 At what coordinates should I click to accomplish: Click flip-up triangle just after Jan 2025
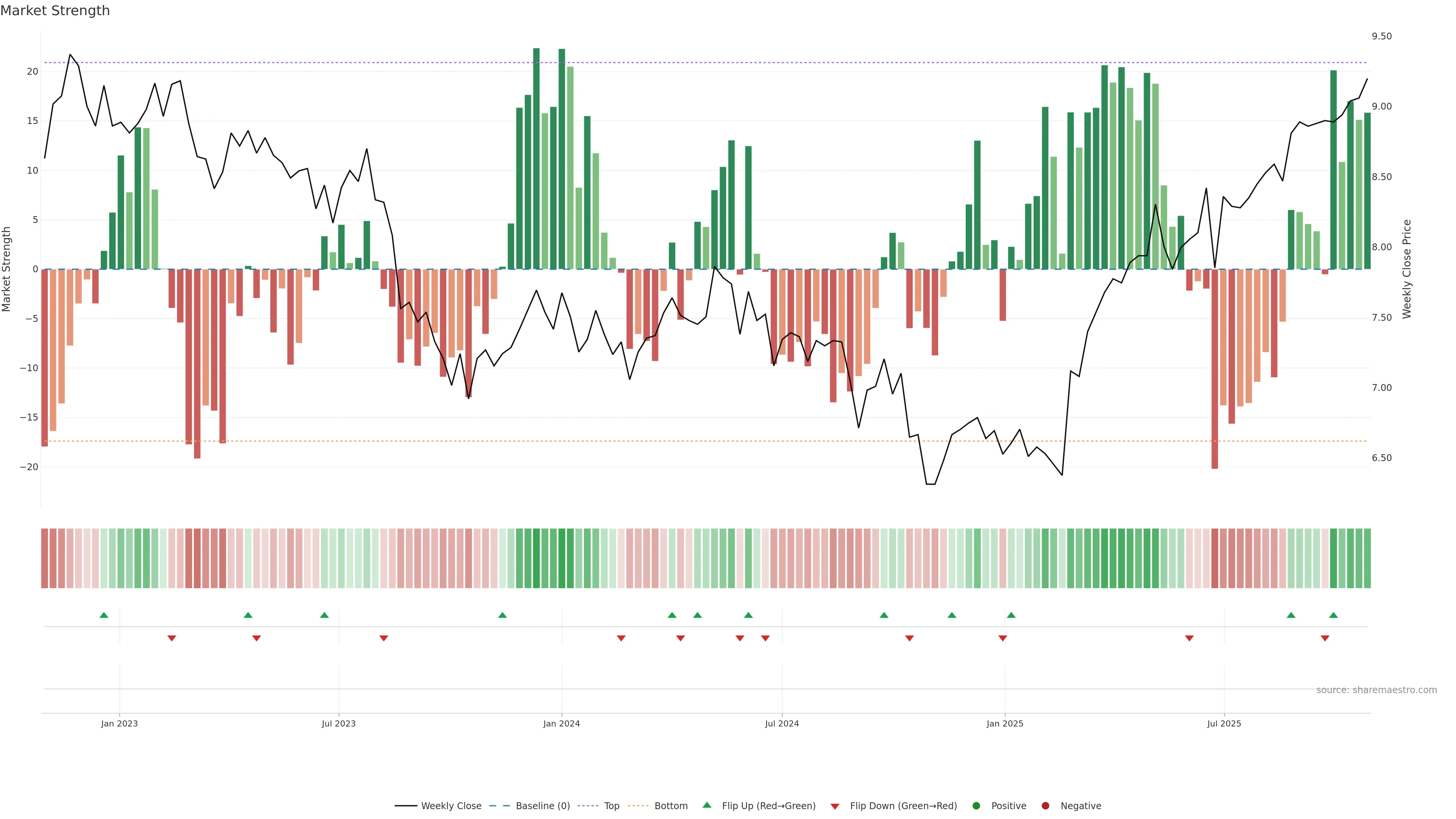click(x=1011, y=615)
